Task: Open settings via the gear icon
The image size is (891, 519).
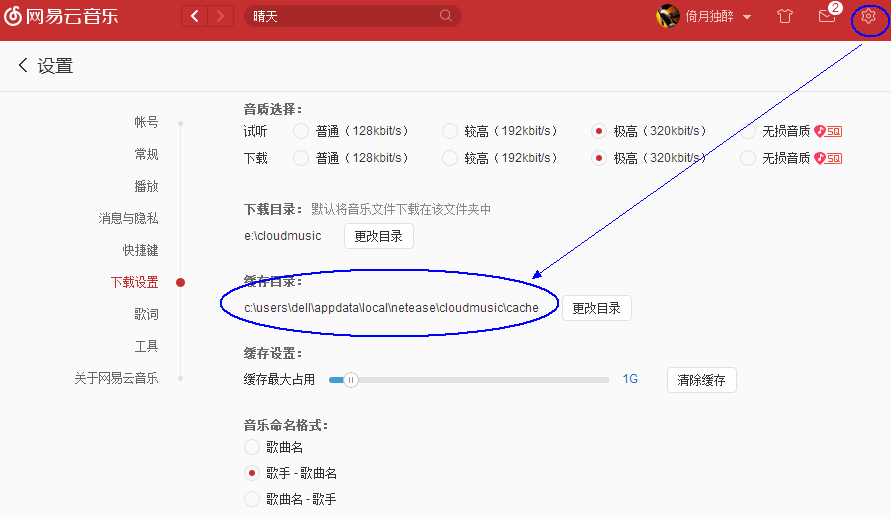Action: pos(868,16)
